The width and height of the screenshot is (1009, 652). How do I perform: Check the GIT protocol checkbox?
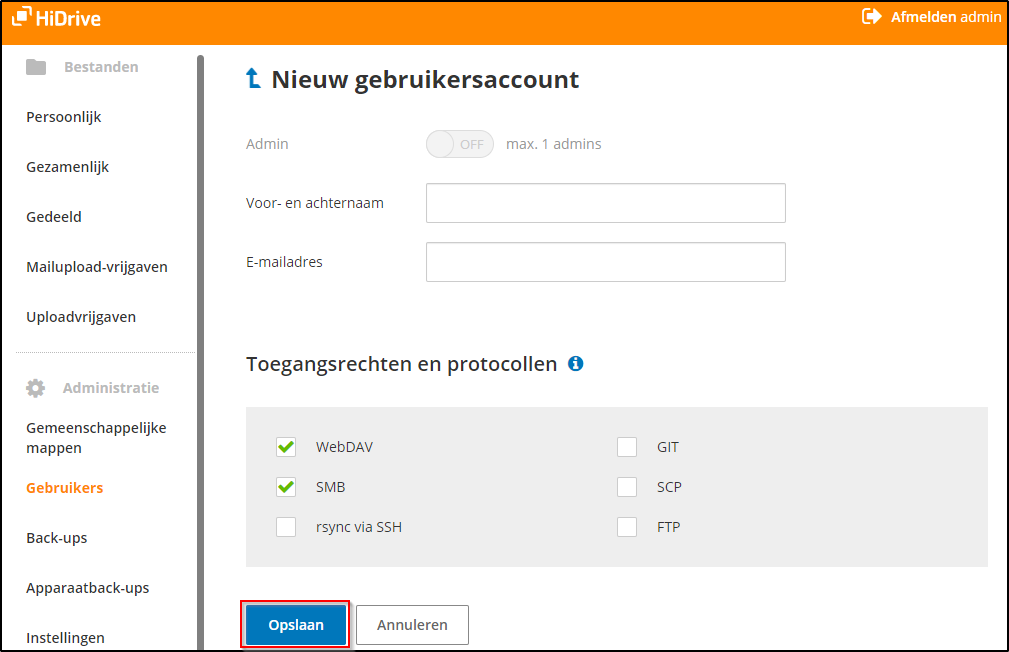(627, 447)
